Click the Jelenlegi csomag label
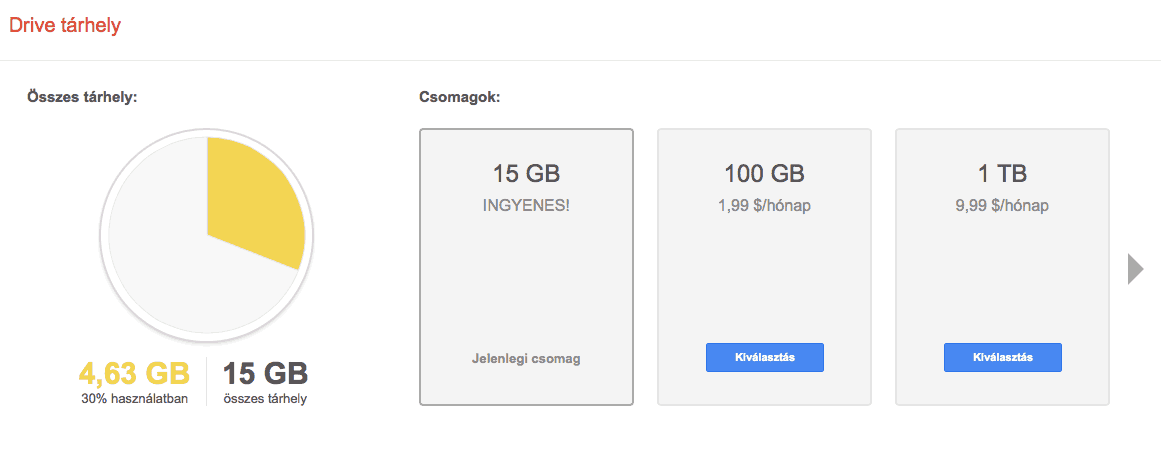Image resolution: width=1161 pixels, height=450 pixels. pos(526,359)
